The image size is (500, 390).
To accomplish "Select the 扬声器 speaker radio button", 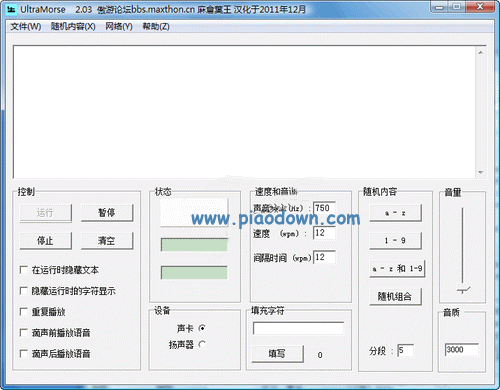I will [x=202, y=344].
